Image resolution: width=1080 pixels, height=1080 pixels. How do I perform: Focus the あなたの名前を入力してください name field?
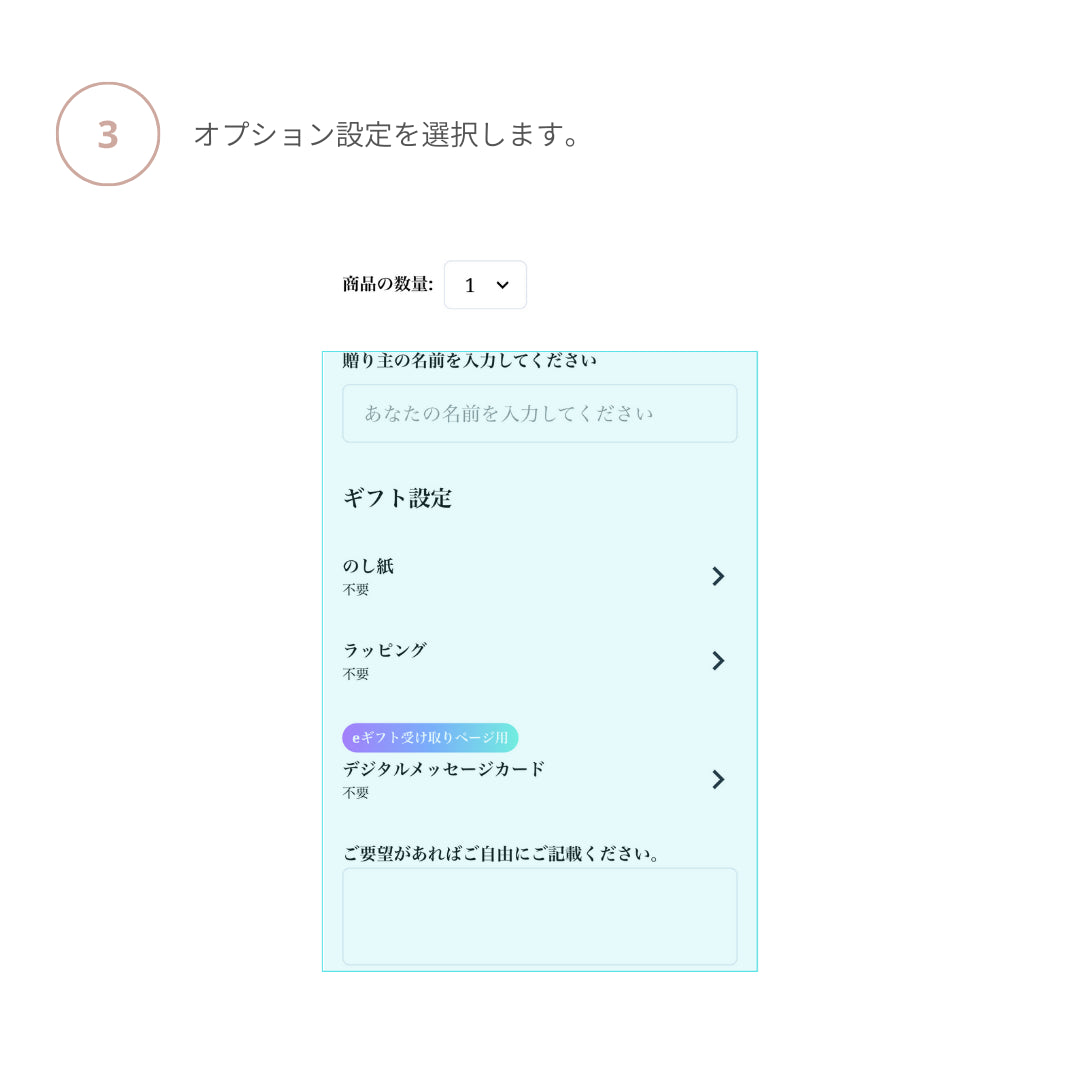tap(539, 413)
